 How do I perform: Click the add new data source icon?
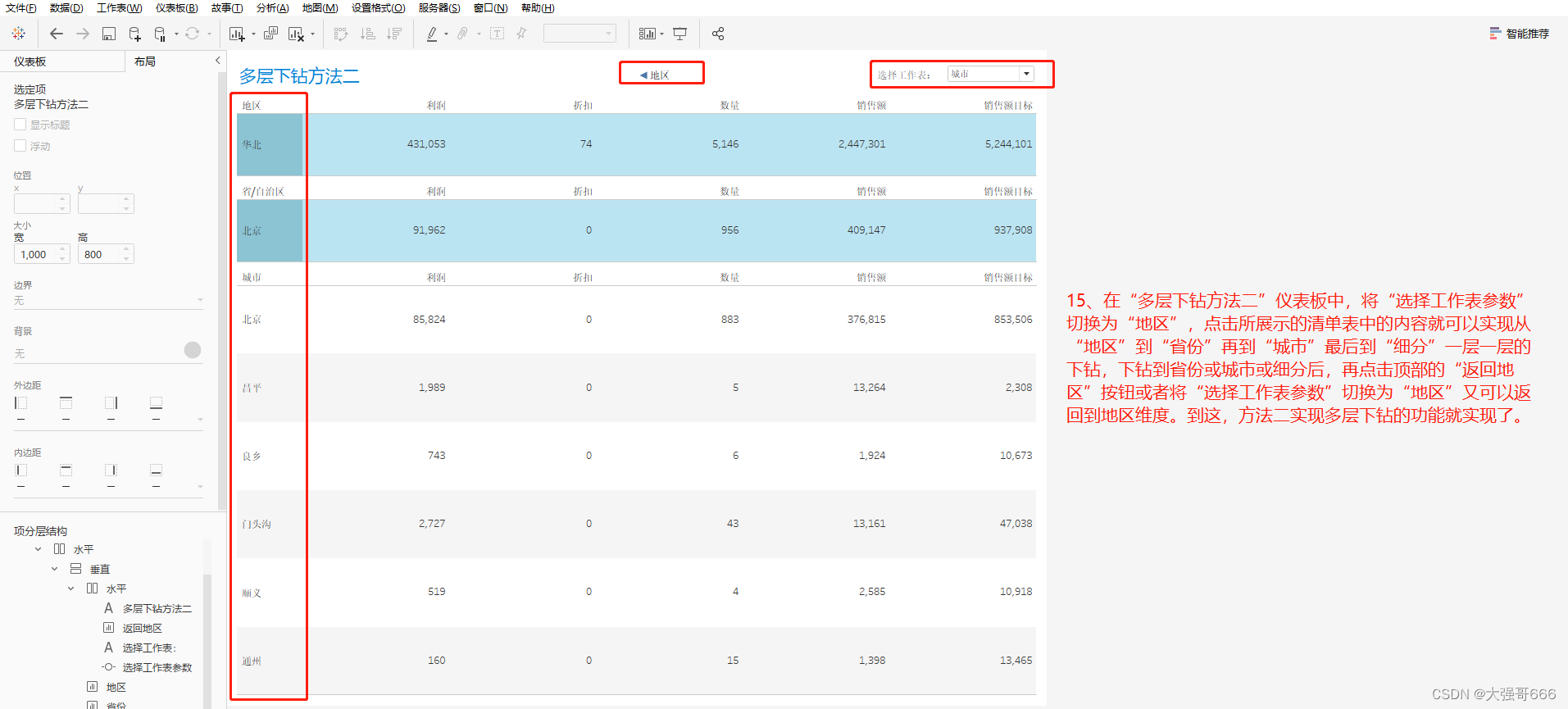click(x=135, y=34)
